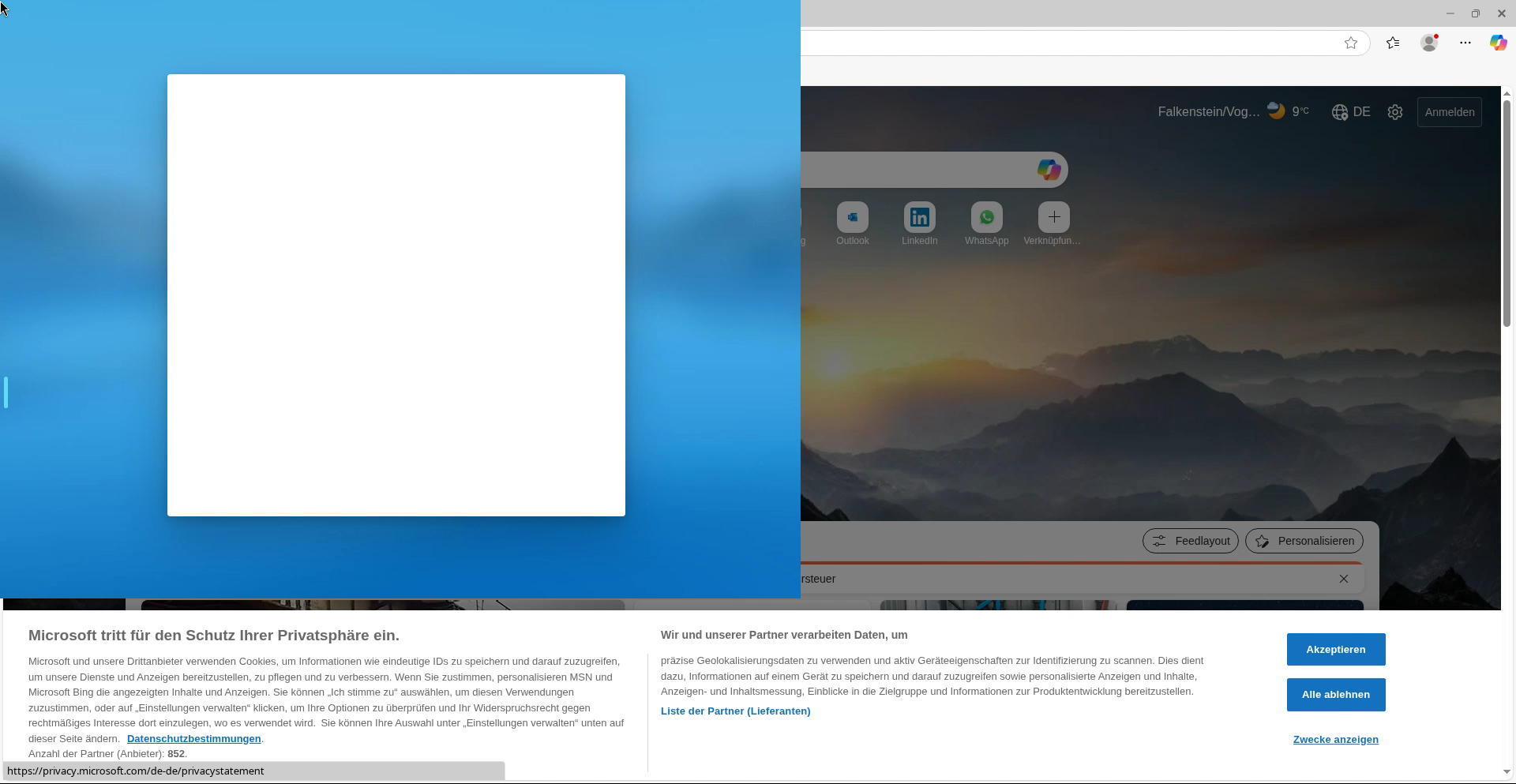The height and width of the screenshot is (784, 1516).
Task: Click the Anmelden sign-in button
Action: click(x=1450, y=112)
